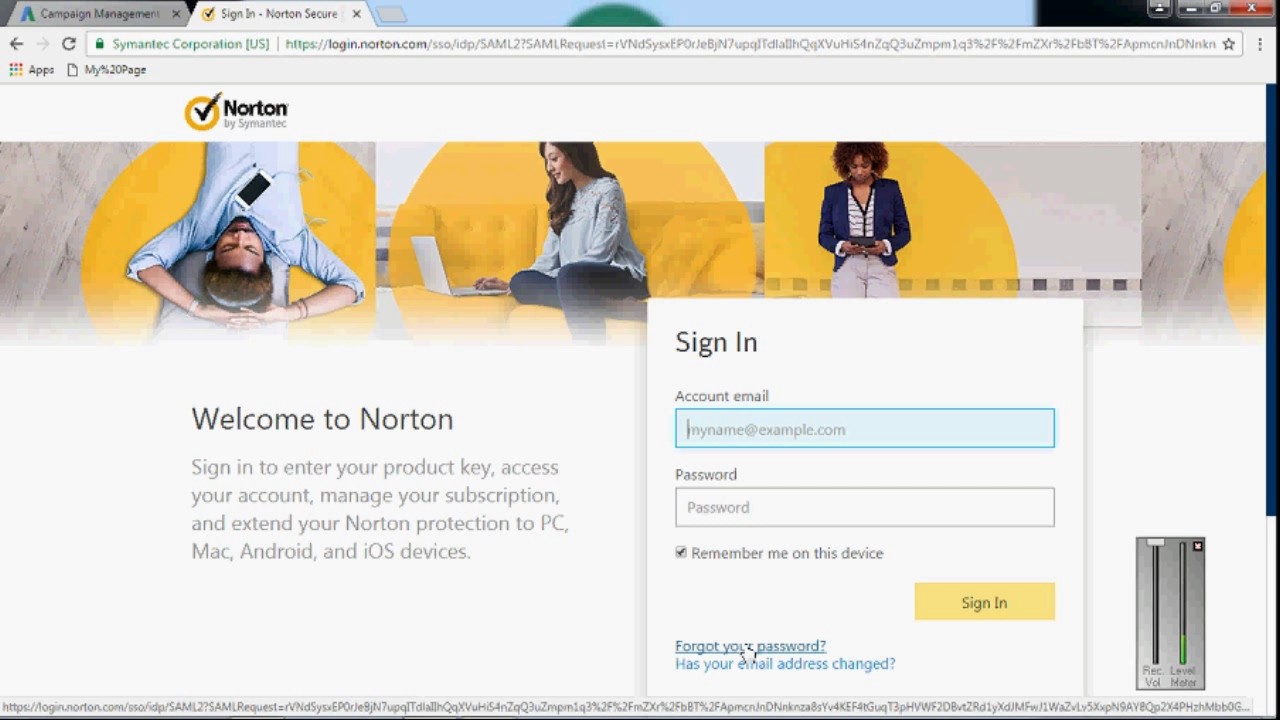1280x720 pixels.
Task: Click into the Password field
Action: 864,507
